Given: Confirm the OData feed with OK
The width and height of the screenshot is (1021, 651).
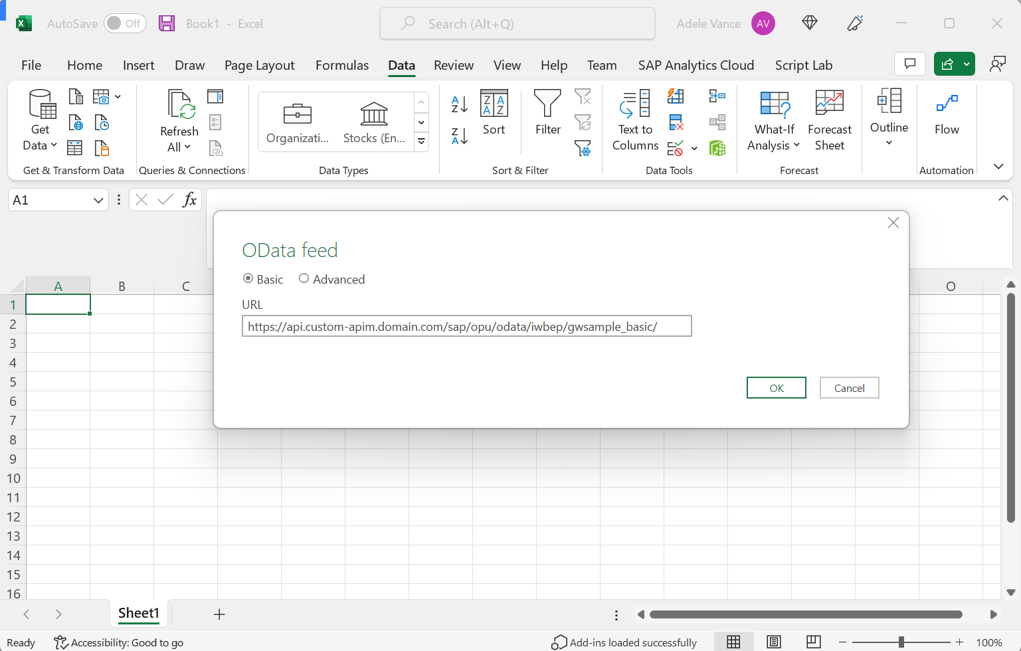Looking at the screenshot, I should tap(776, 387).
